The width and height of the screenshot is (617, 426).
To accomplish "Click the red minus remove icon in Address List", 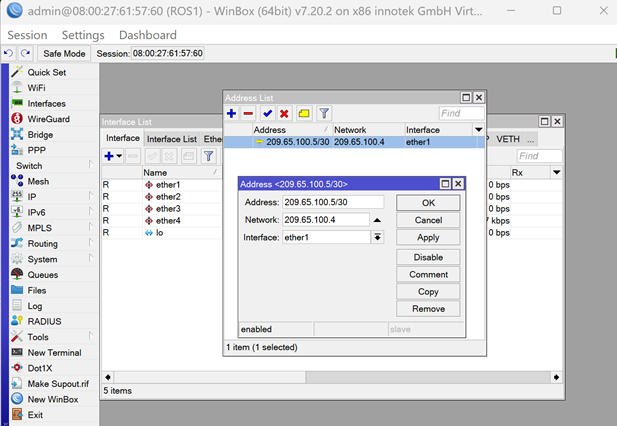I will [249, 114].
